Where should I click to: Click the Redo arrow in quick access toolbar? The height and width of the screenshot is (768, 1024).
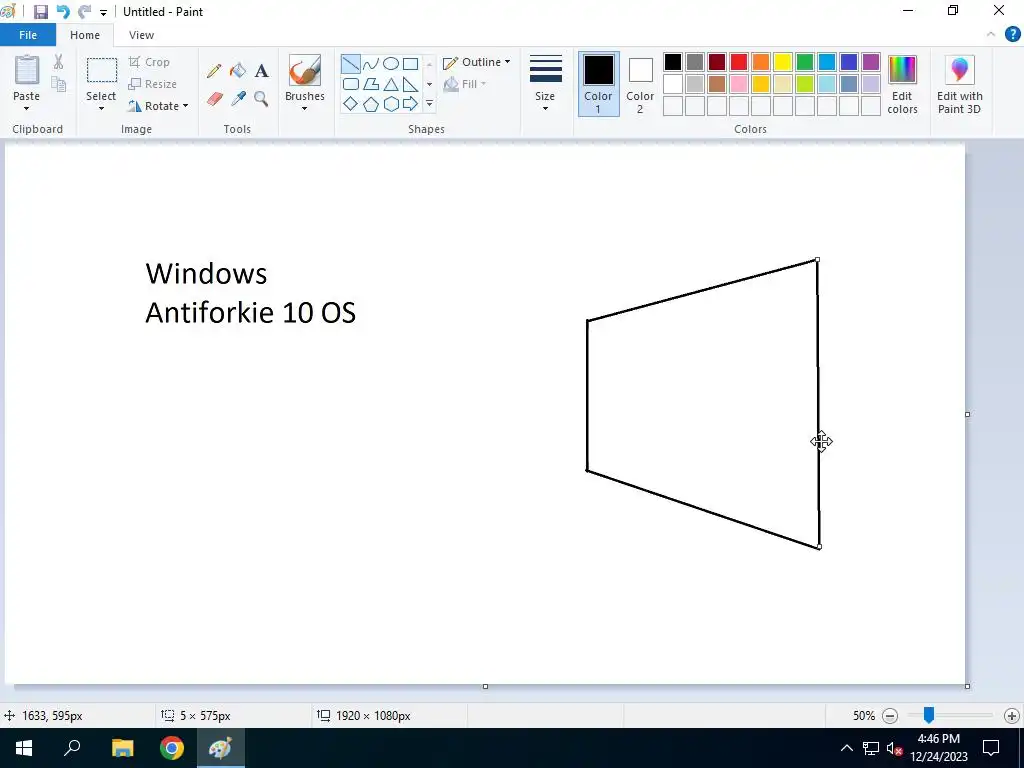84,12
